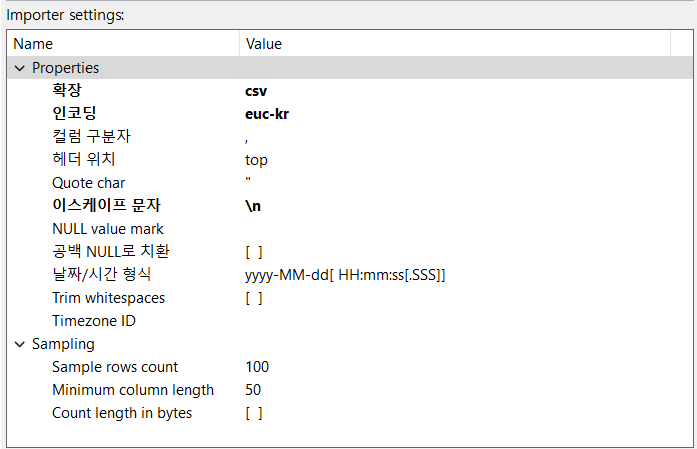The width and height of the screenshot is (697, 449).
Task: Click the Value column header
Action: [x=455, y=44]
